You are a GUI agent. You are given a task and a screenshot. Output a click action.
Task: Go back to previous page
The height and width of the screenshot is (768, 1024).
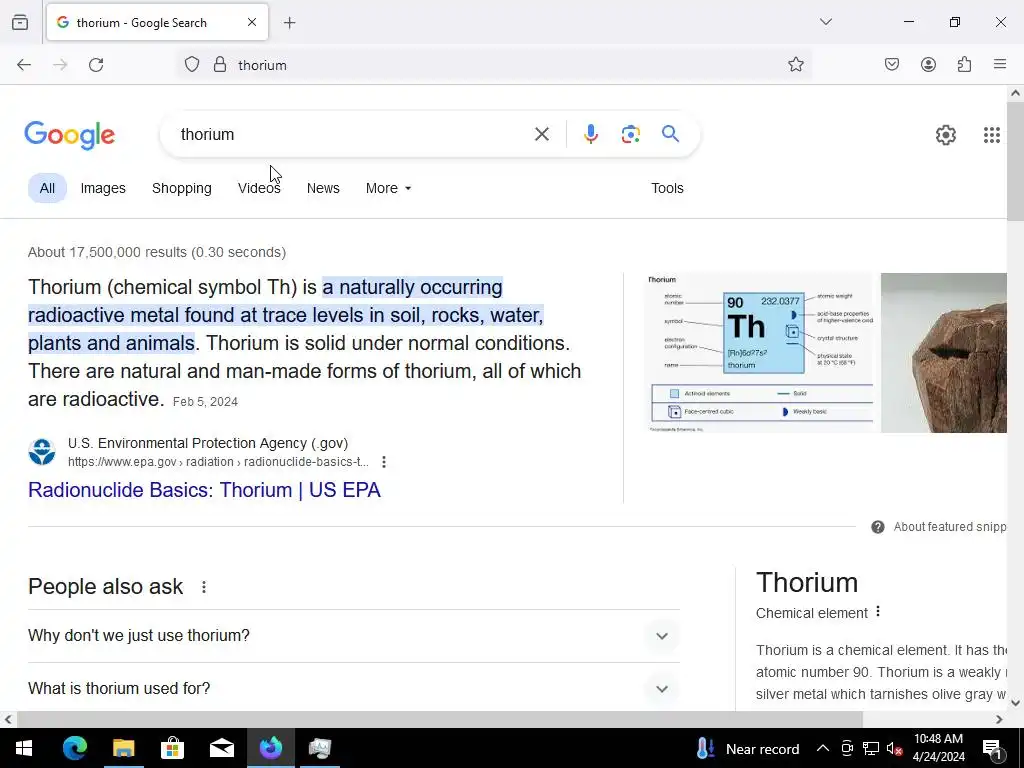click(24, 65)
